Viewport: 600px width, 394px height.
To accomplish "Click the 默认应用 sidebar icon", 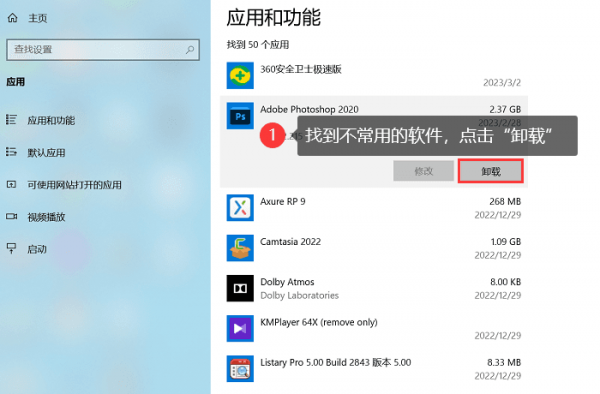I will [11, 152].
